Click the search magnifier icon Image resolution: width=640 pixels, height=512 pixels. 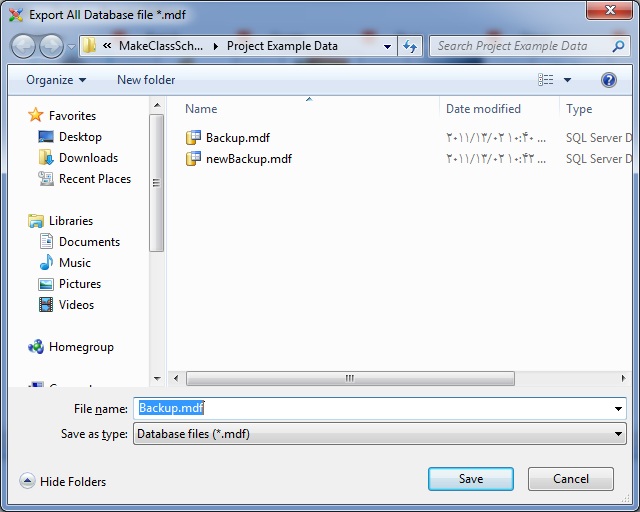618,46
